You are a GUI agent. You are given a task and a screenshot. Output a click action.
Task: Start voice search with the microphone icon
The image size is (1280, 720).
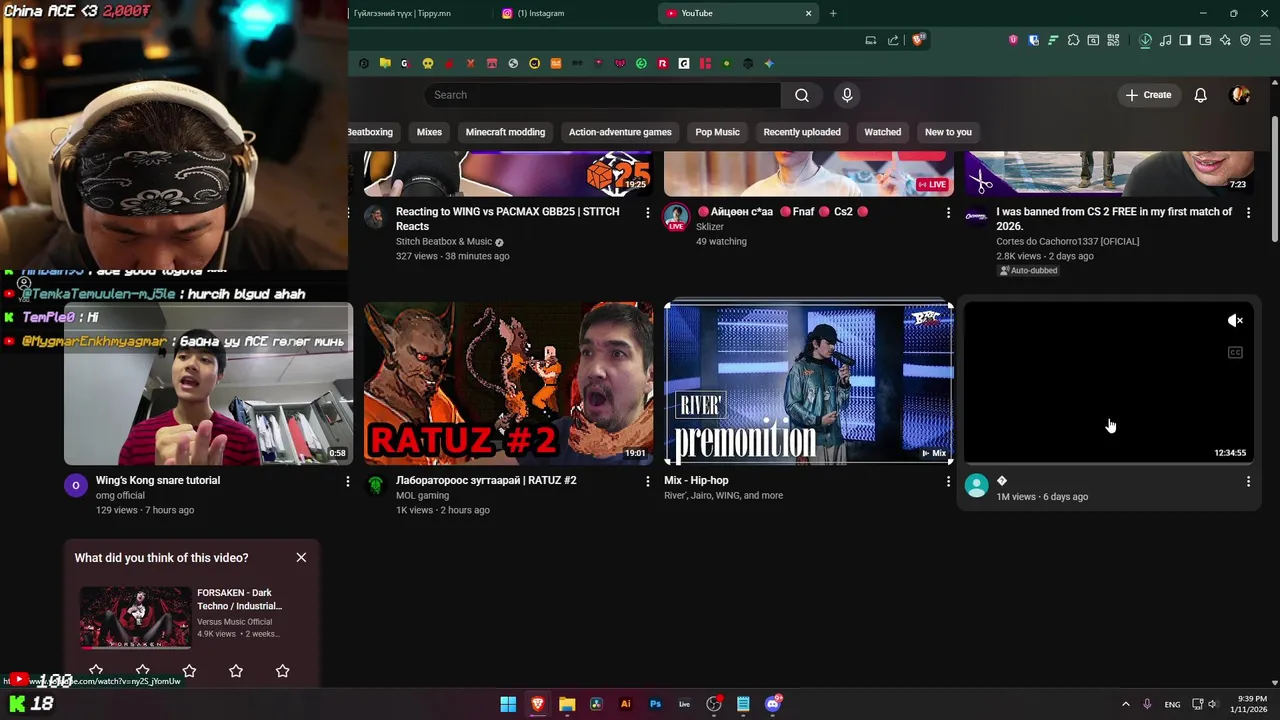point(847,95)
